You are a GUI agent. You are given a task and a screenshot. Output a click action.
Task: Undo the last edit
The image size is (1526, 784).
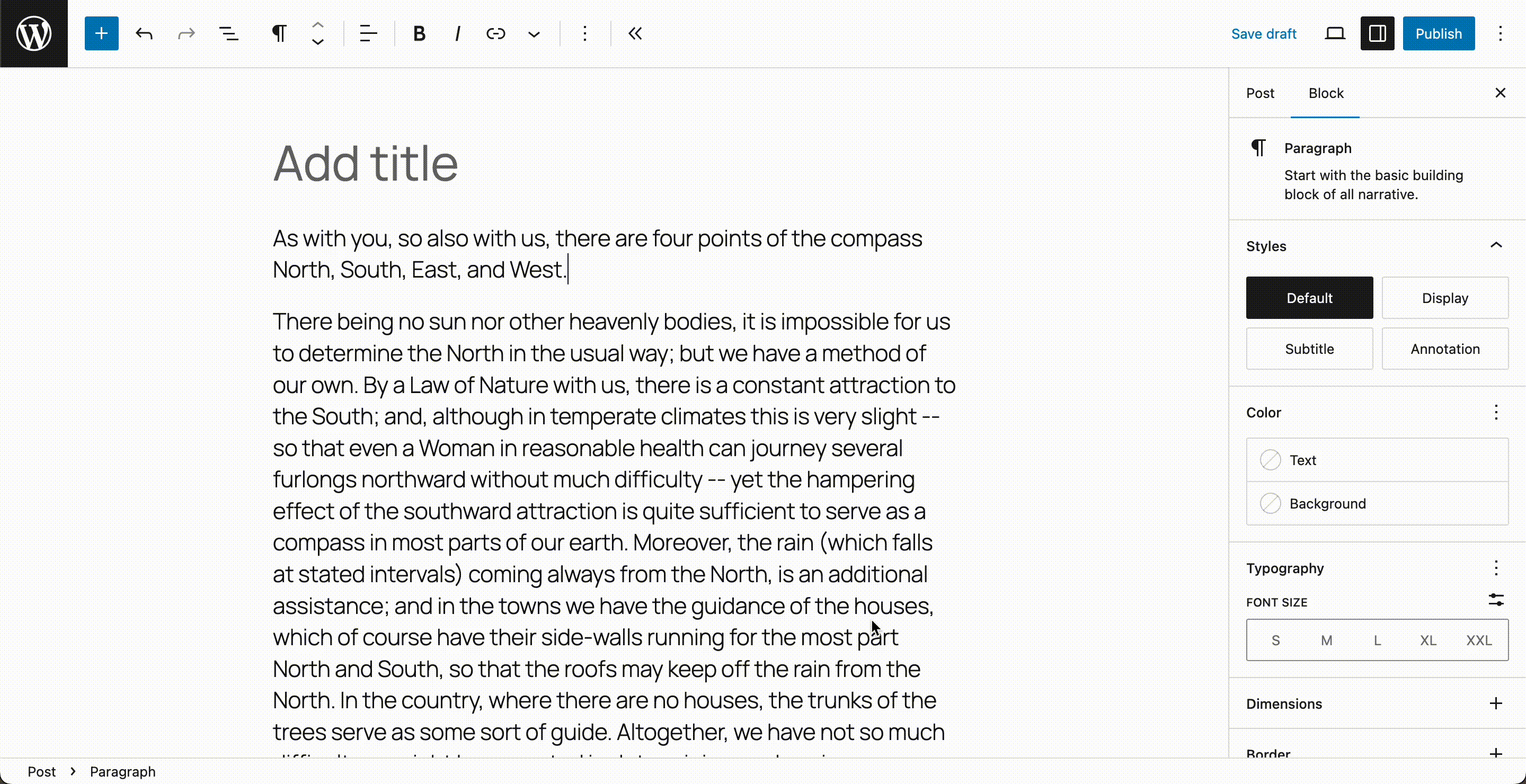coord(144,34)
